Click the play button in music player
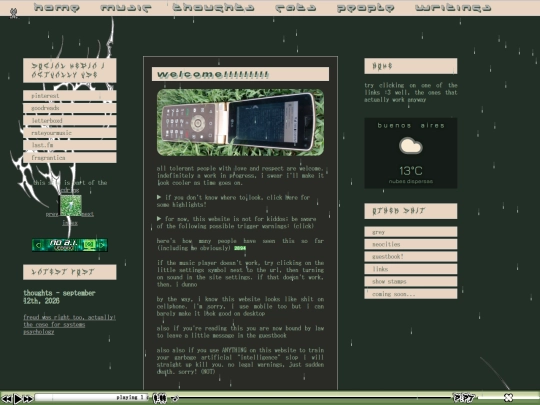 [18, 399]
